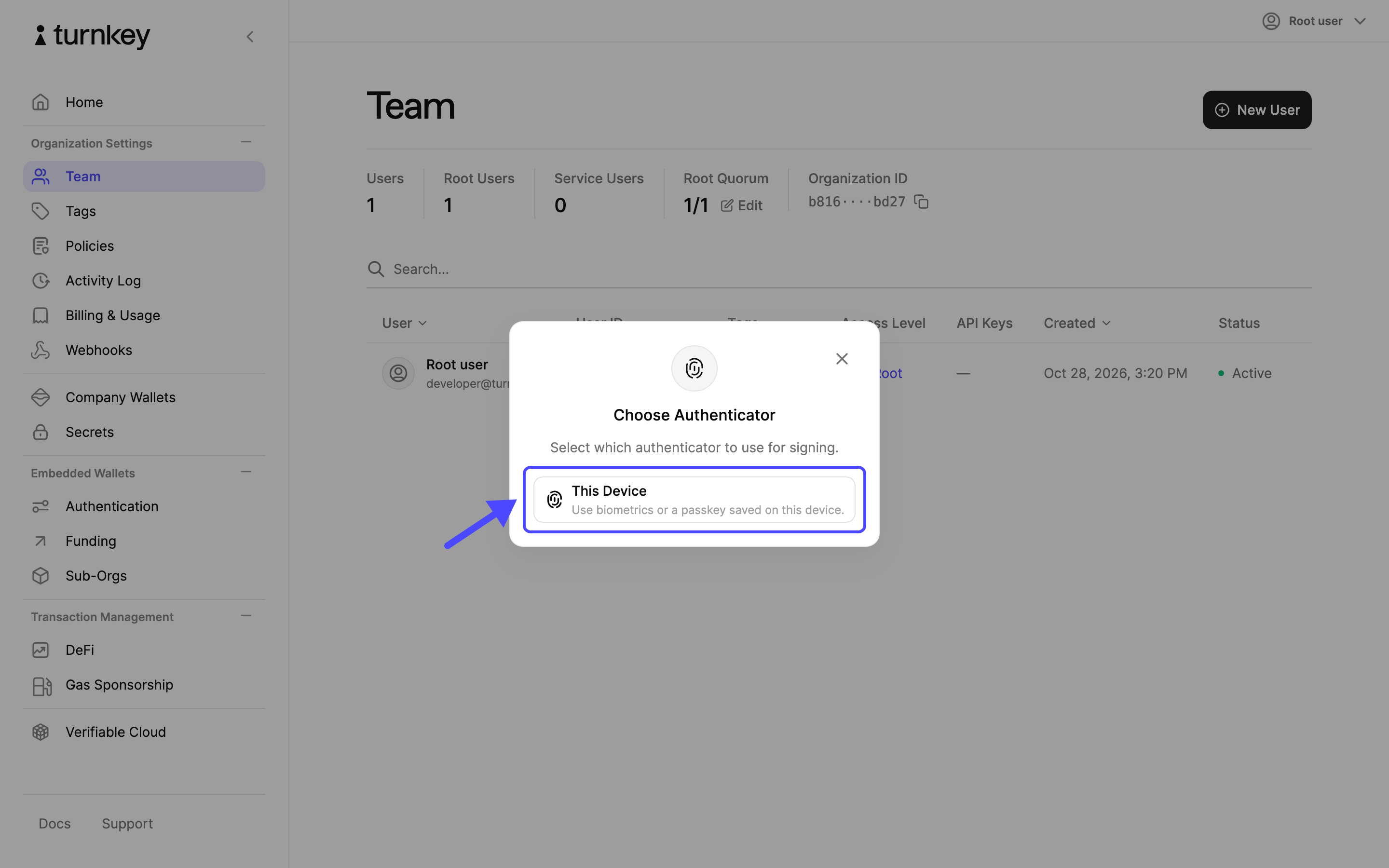Click the Authentication sliders icon
The height and width of the screenshot is (868, 1389).
coord(40,506)
